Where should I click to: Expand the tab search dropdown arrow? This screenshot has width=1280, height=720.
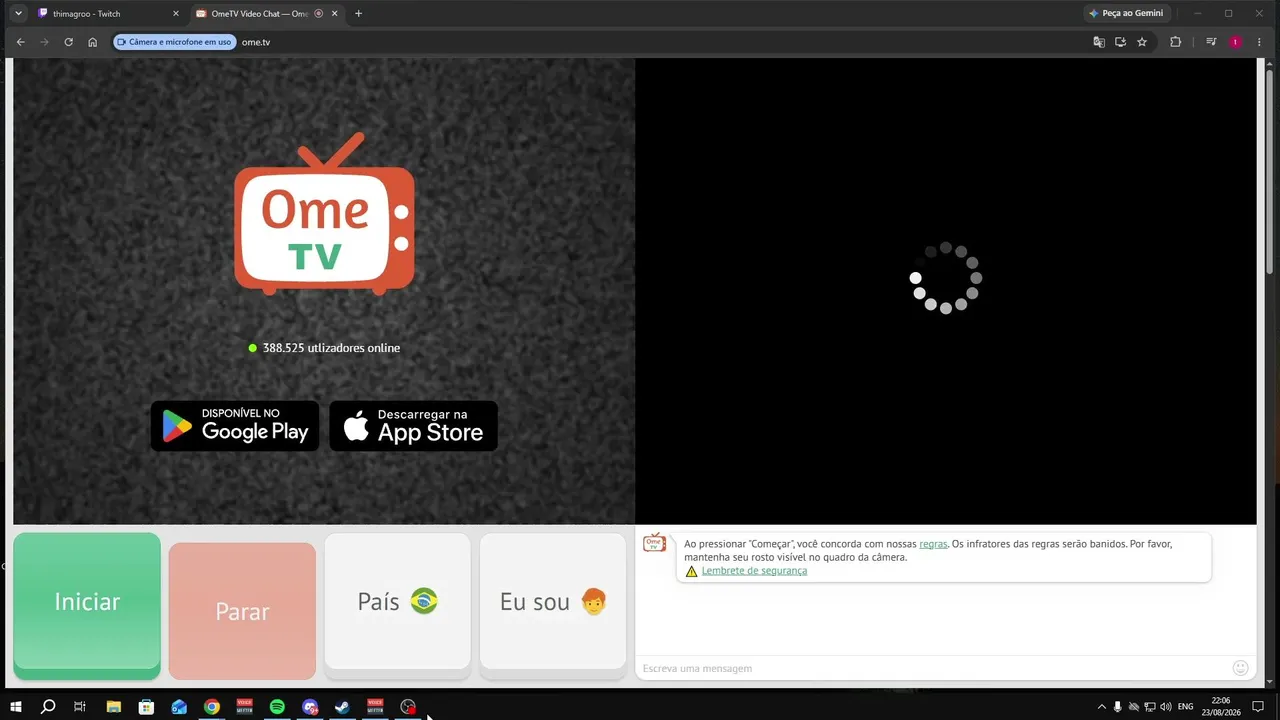18,14
